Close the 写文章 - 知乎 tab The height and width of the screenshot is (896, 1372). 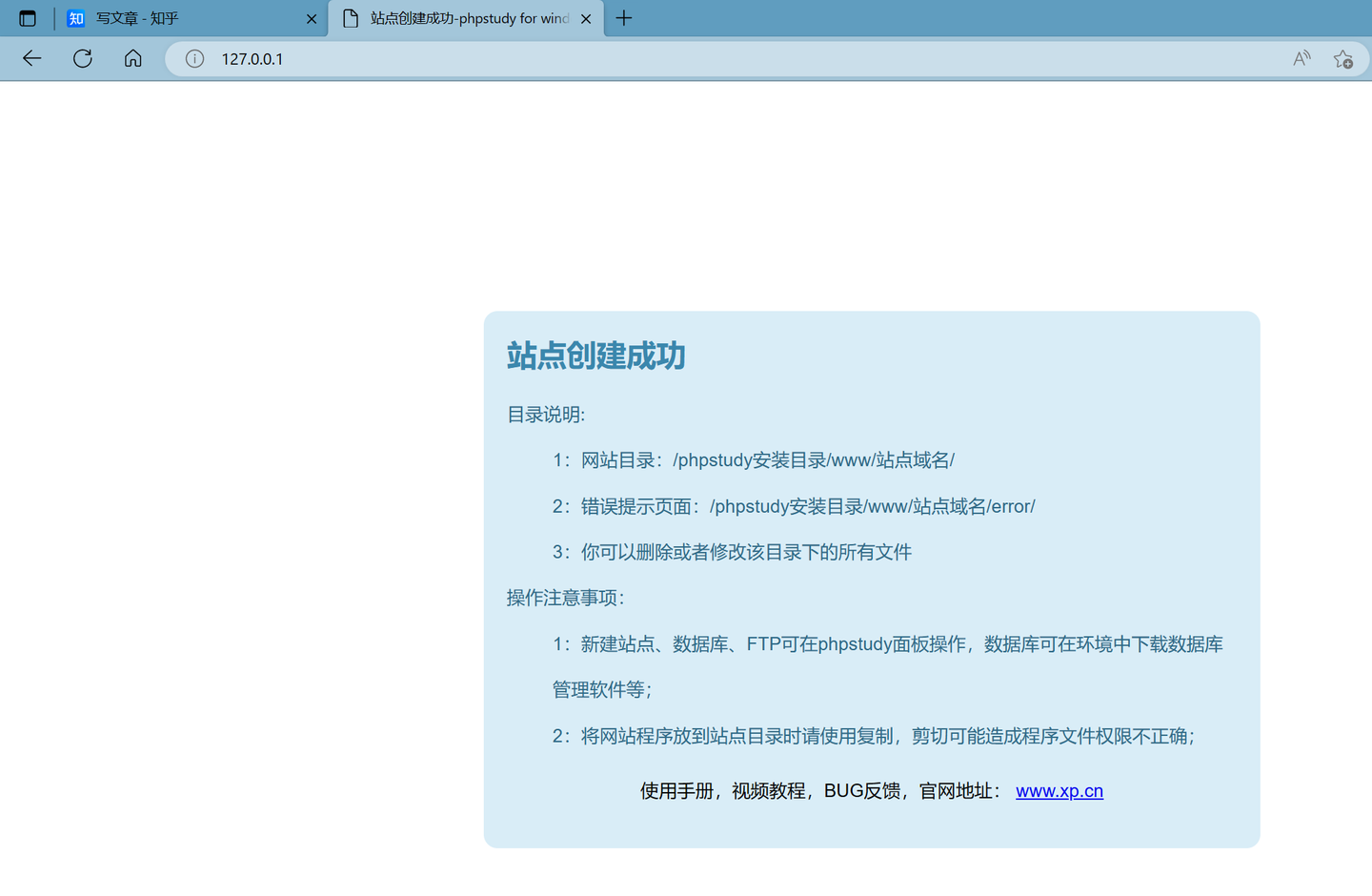tap(312, 18)
